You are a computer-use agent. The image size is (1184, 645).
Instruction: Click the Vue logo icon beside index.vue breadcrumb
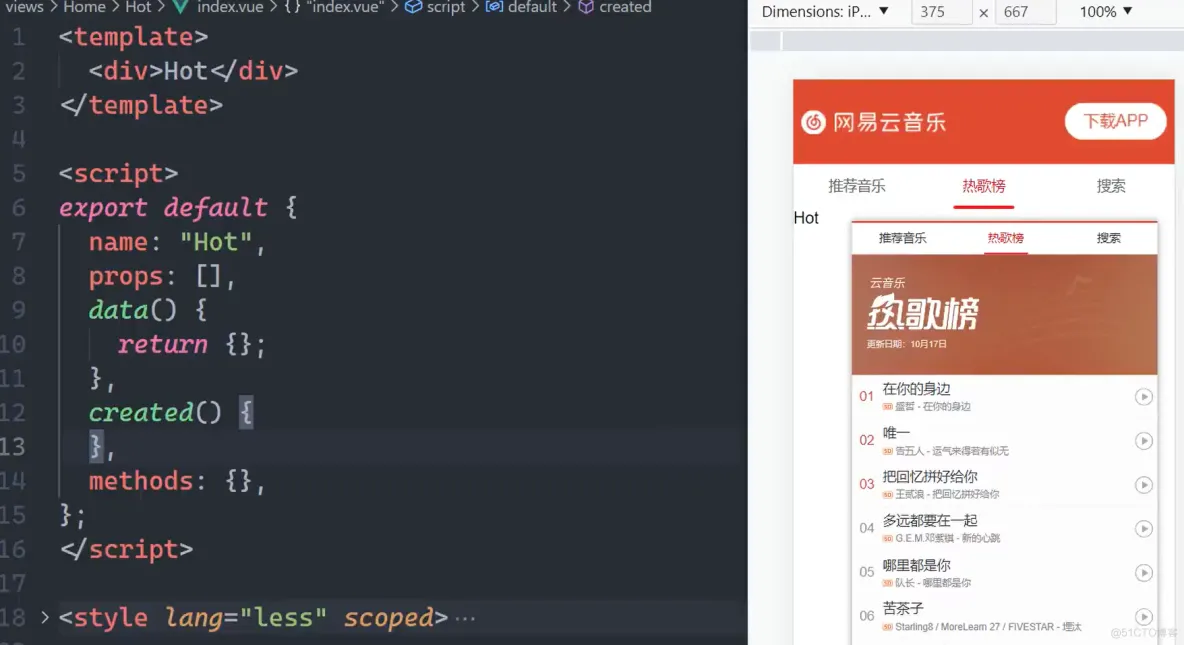click(179, 8)
